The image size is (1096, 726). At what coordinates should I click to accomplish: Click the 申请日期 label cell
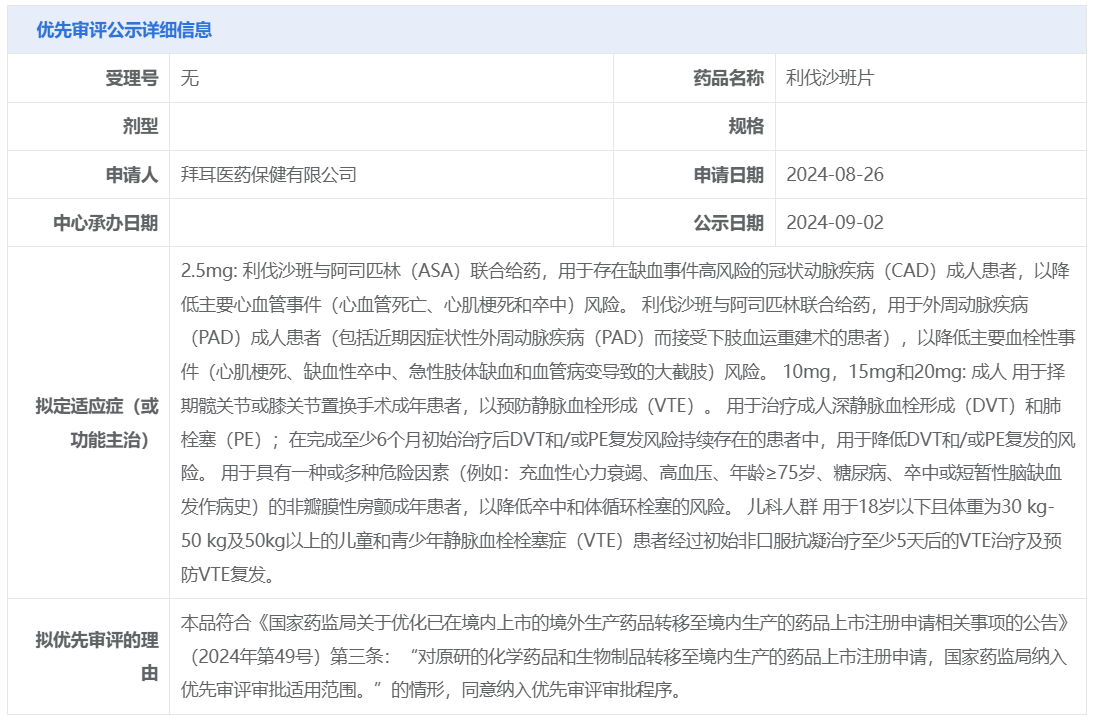[x=694, y=175]
